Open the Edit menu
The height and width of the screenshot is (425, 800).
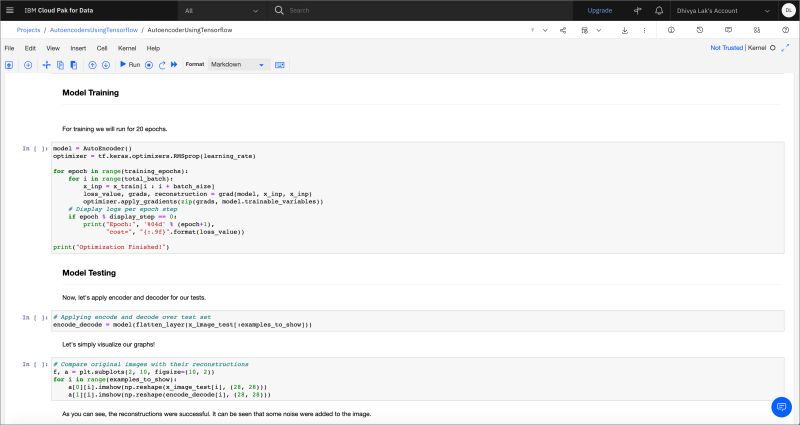click(30, 48)
